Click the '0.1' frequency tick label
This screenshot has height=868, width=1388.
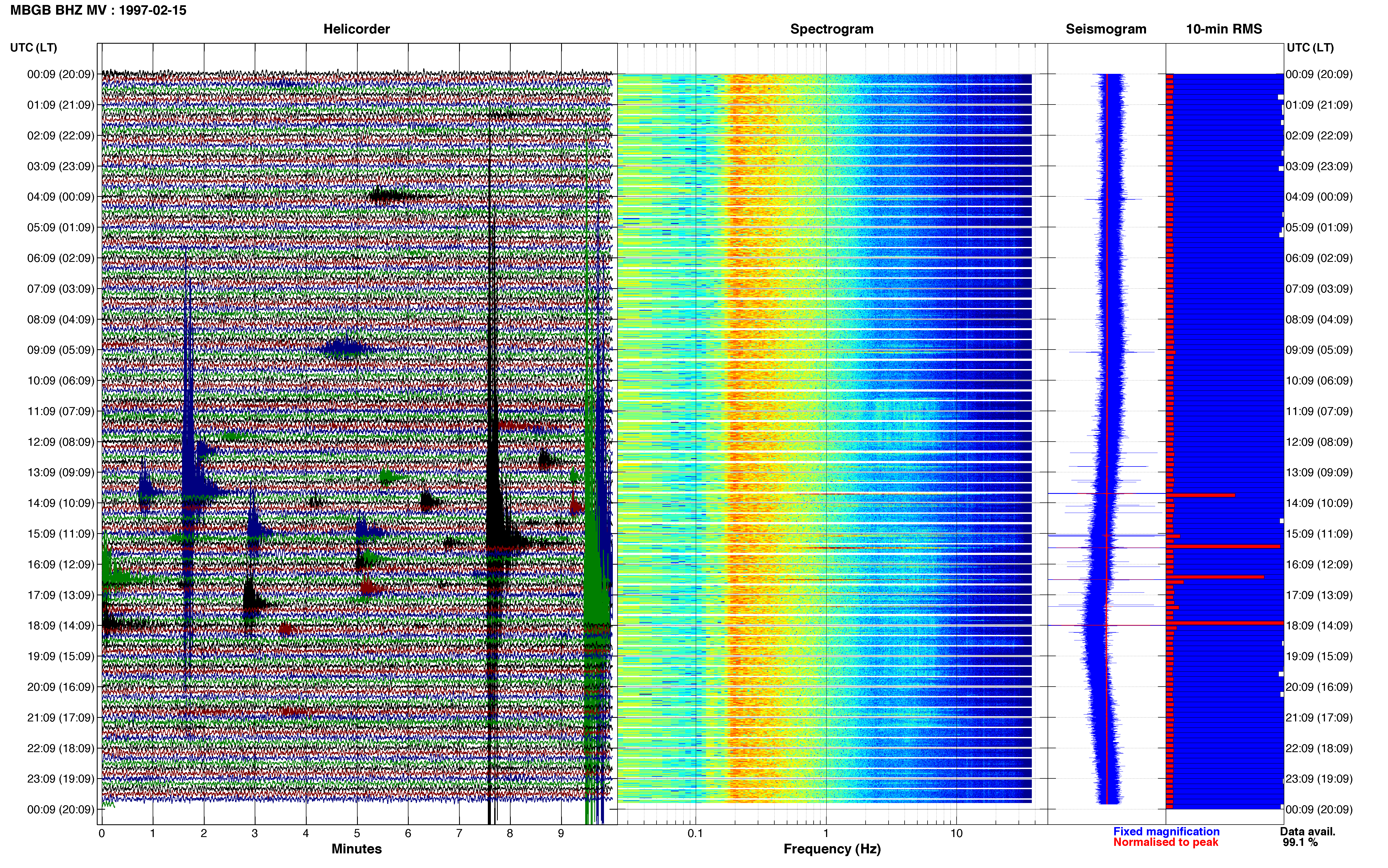pyautogui.click(x=695, y=833)
